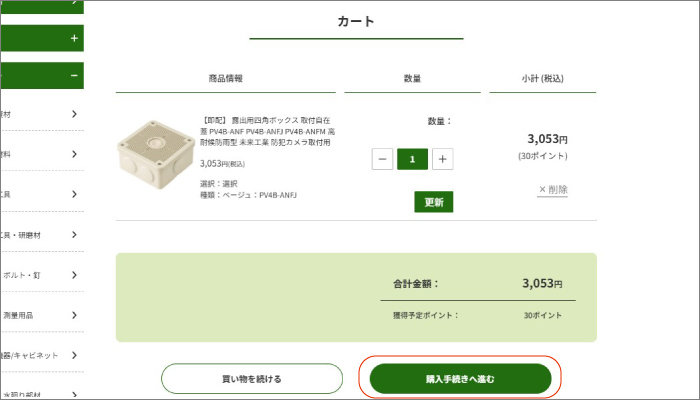Expand the sidebar section with plus icon
Image resolution: width=700 pixels, height=400 pixels.
click(x=74, y=39)
